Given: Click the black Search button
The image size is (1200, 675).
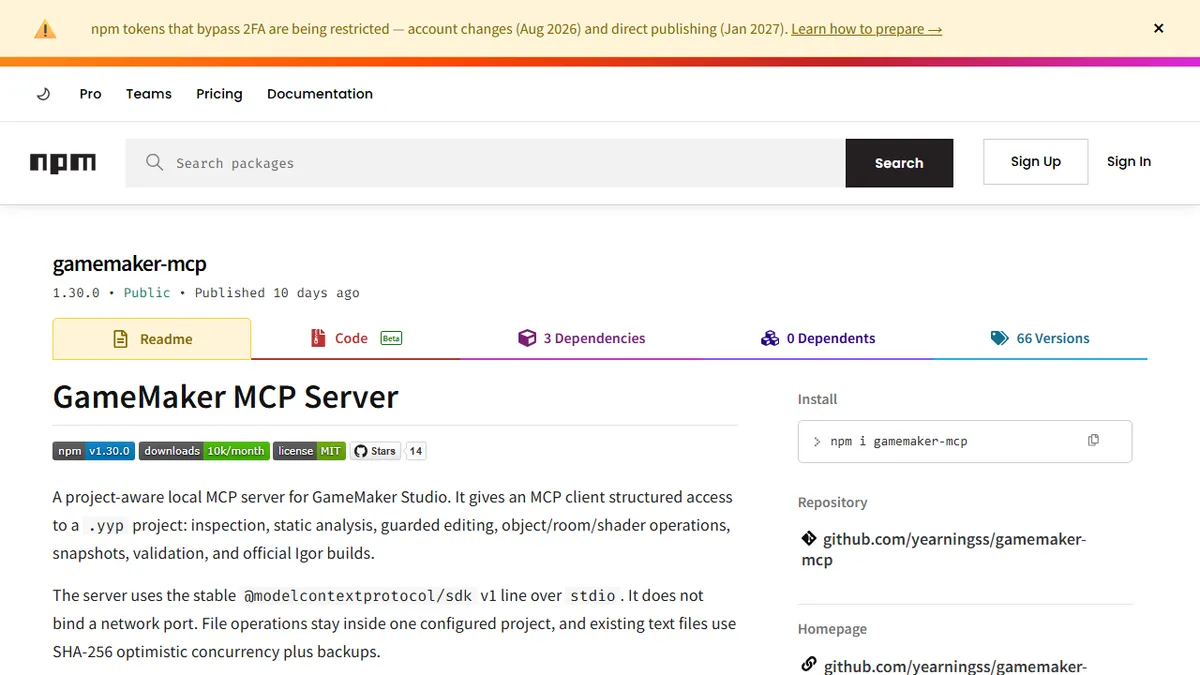Looking at the screenshot, I should [x=899, y=163].
